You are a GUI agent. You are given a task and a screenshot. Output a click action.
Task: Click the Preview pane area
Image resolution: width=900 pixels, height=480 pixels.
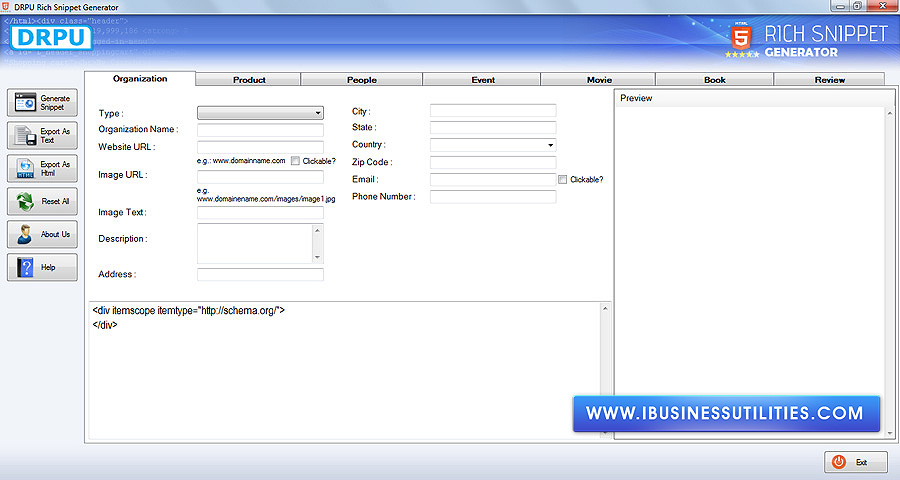pyautogui.click(x=750, y=273)
